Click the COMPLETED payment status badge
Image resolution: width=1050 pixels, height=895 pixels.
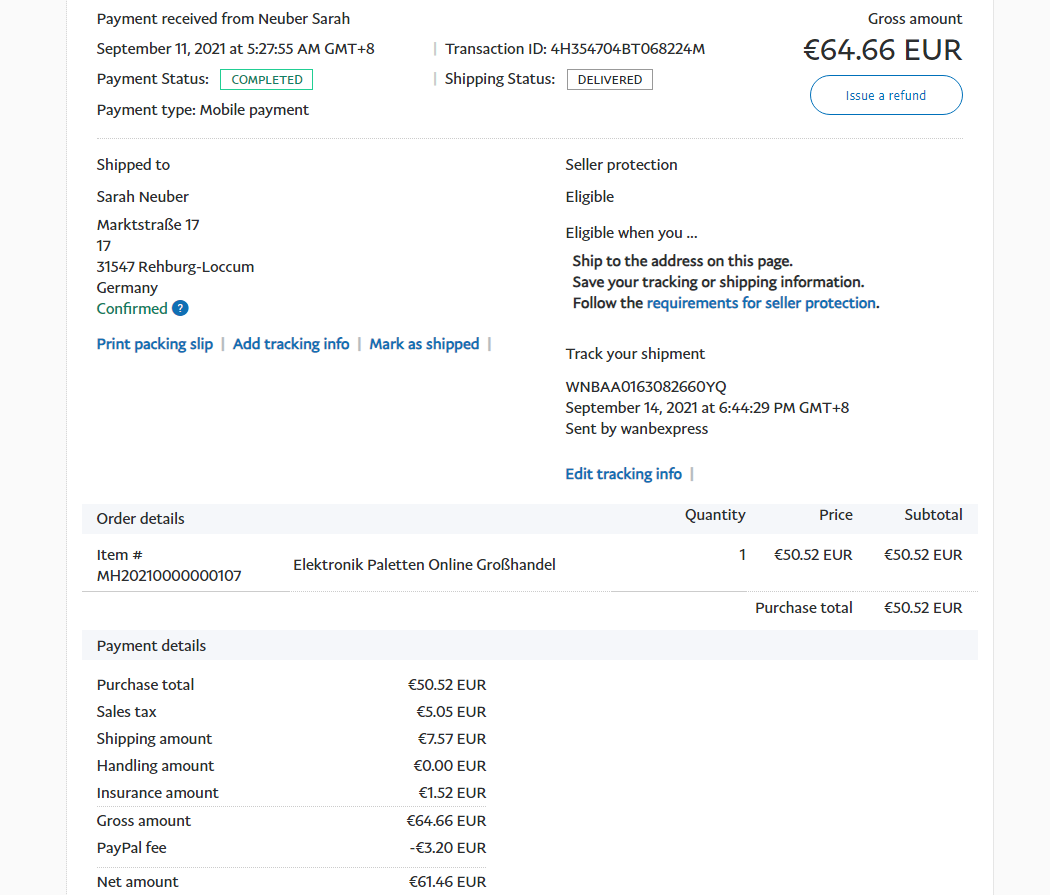[x=267, y=80]
